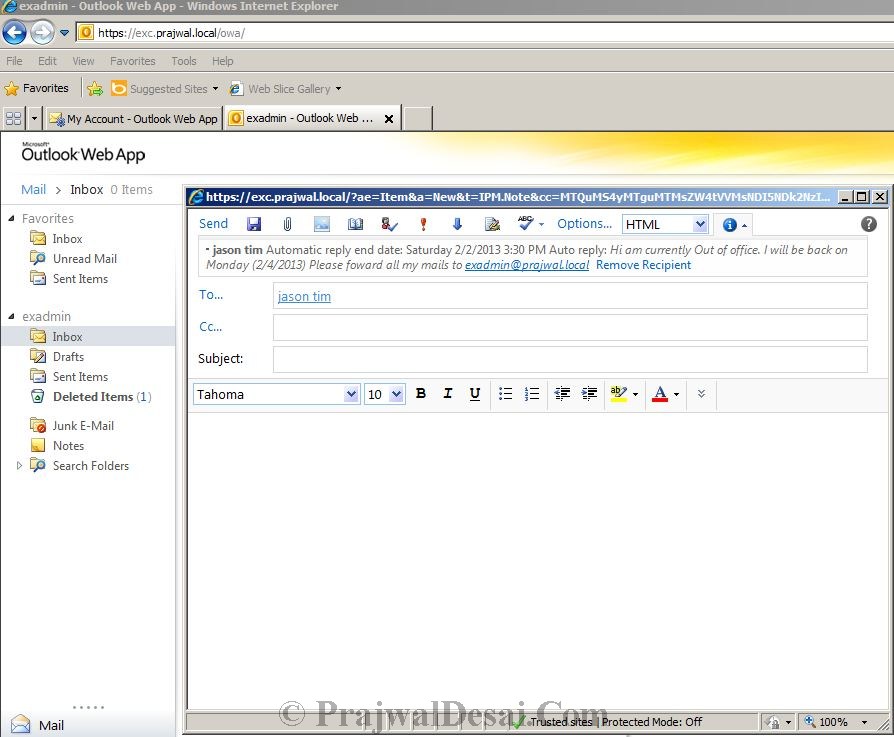Open the Tahoma font name dropdown
The image size is (894, 737).
click(351, 394)
